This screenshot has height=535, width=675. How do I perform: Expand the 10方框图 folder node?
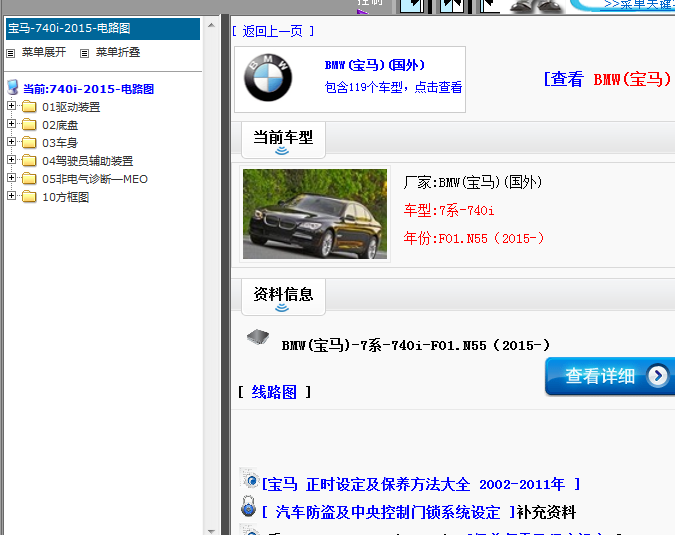click(12, 196)
